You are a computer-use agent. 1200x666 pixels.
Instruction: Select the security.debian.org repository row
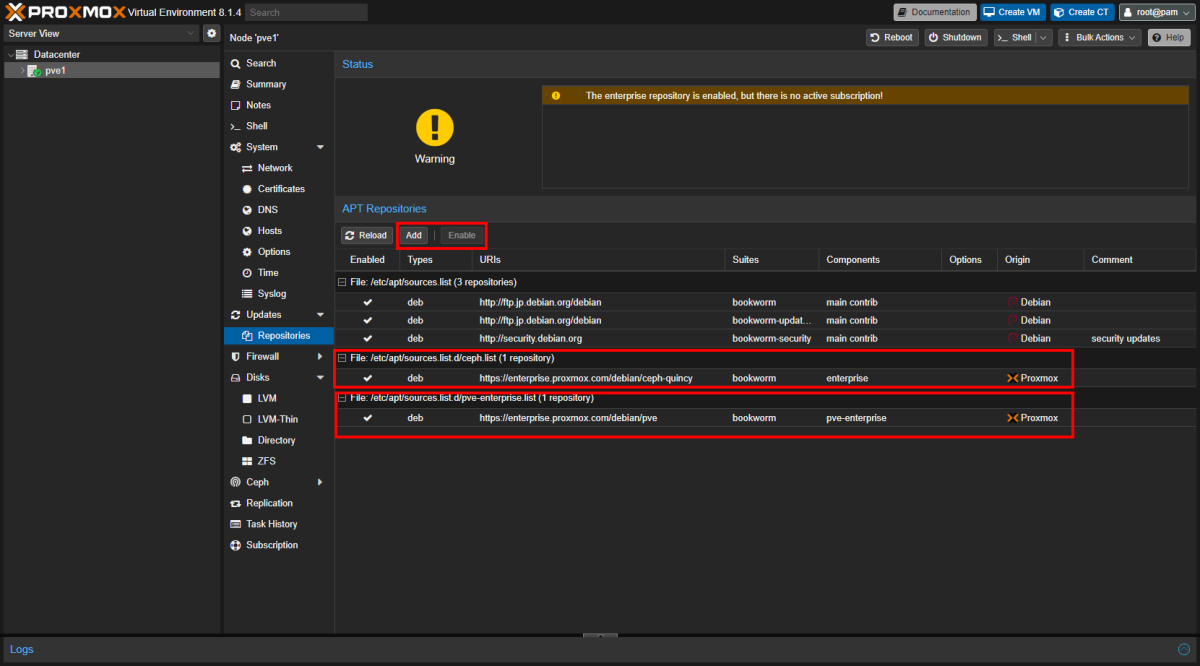point(765,338)
